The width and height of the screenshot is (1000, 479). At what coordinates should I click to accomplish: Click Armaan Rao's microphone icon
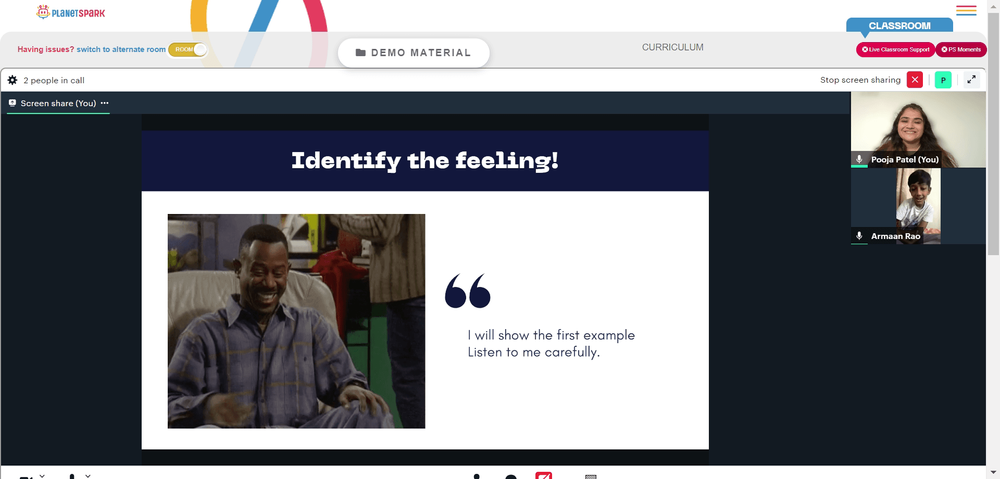[x=859, y=235]
